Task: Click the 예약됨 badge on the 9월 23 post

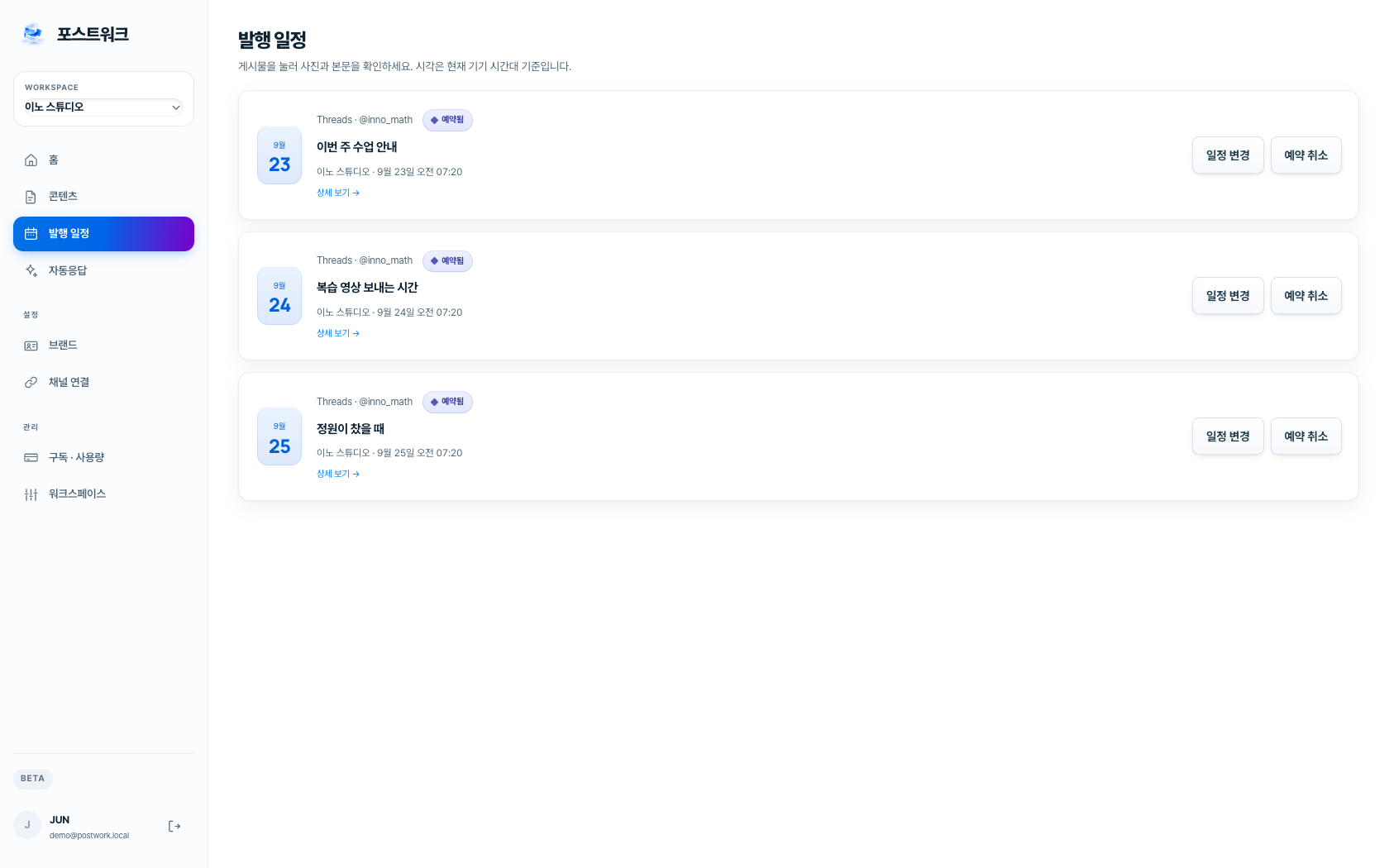Action: coord(447,120)
